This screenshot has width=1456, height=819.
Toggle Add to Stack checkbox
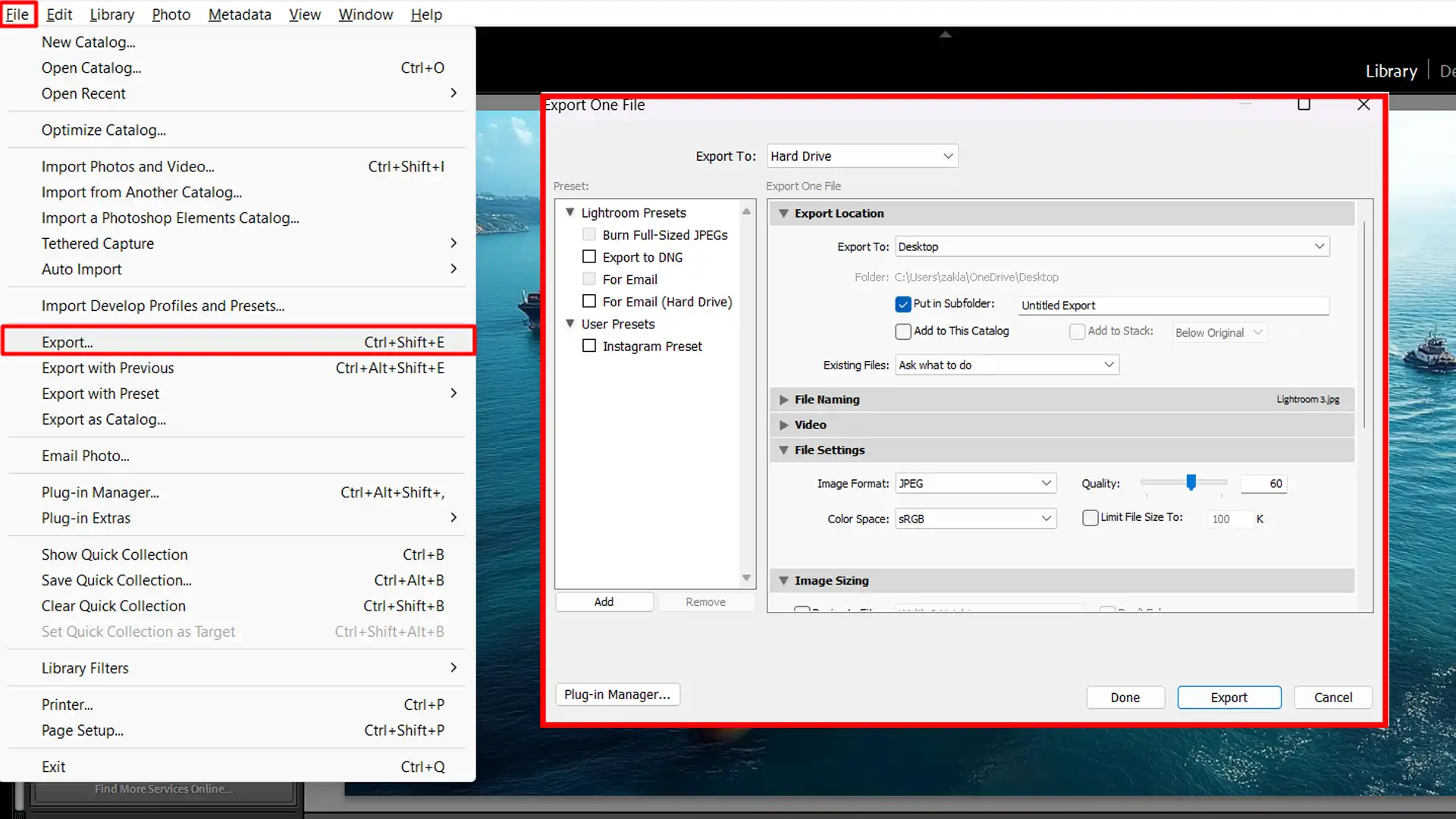1077,331
